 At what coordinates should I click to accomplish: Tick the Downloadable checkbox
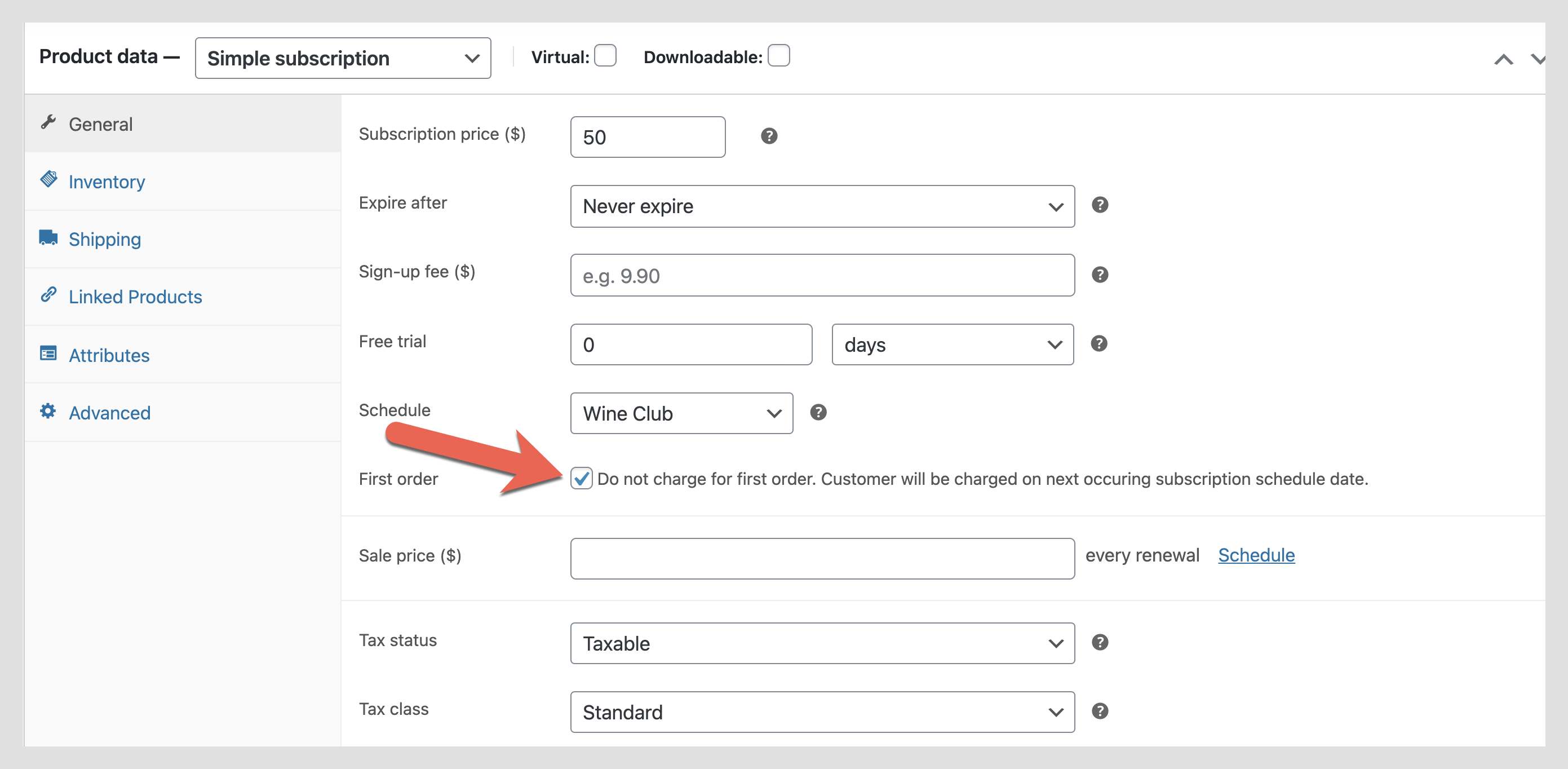tap(778, 56)
